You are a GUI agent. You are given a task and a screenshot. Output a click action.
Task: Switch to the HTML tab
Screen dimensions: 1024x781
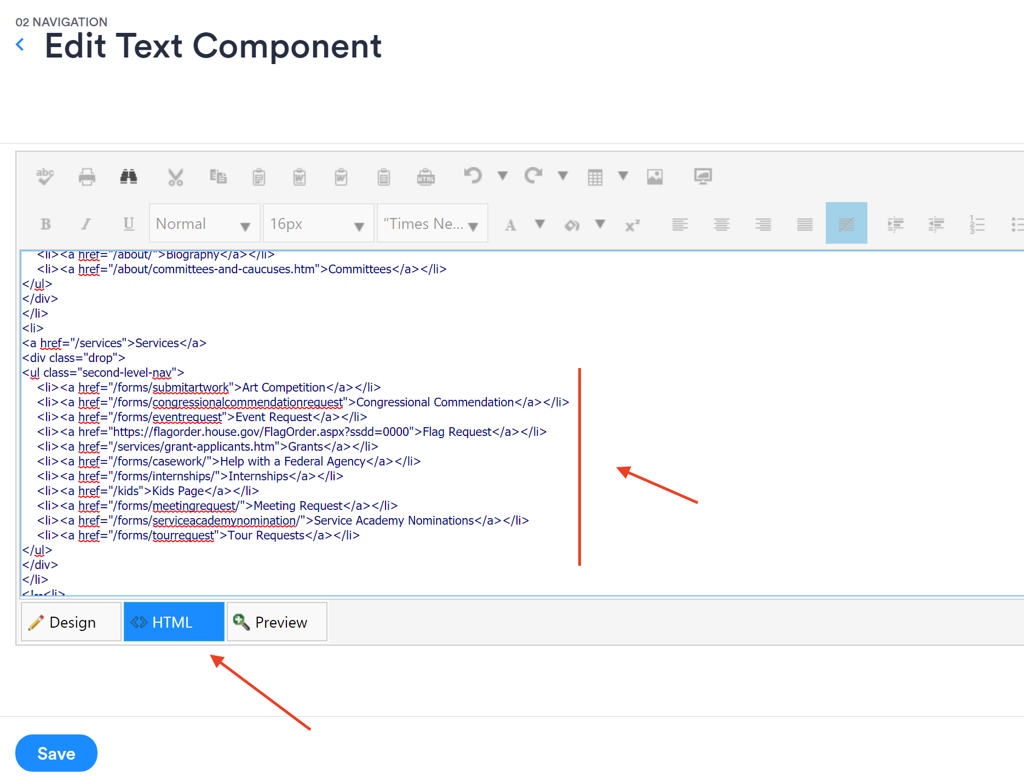click(174, 622)
